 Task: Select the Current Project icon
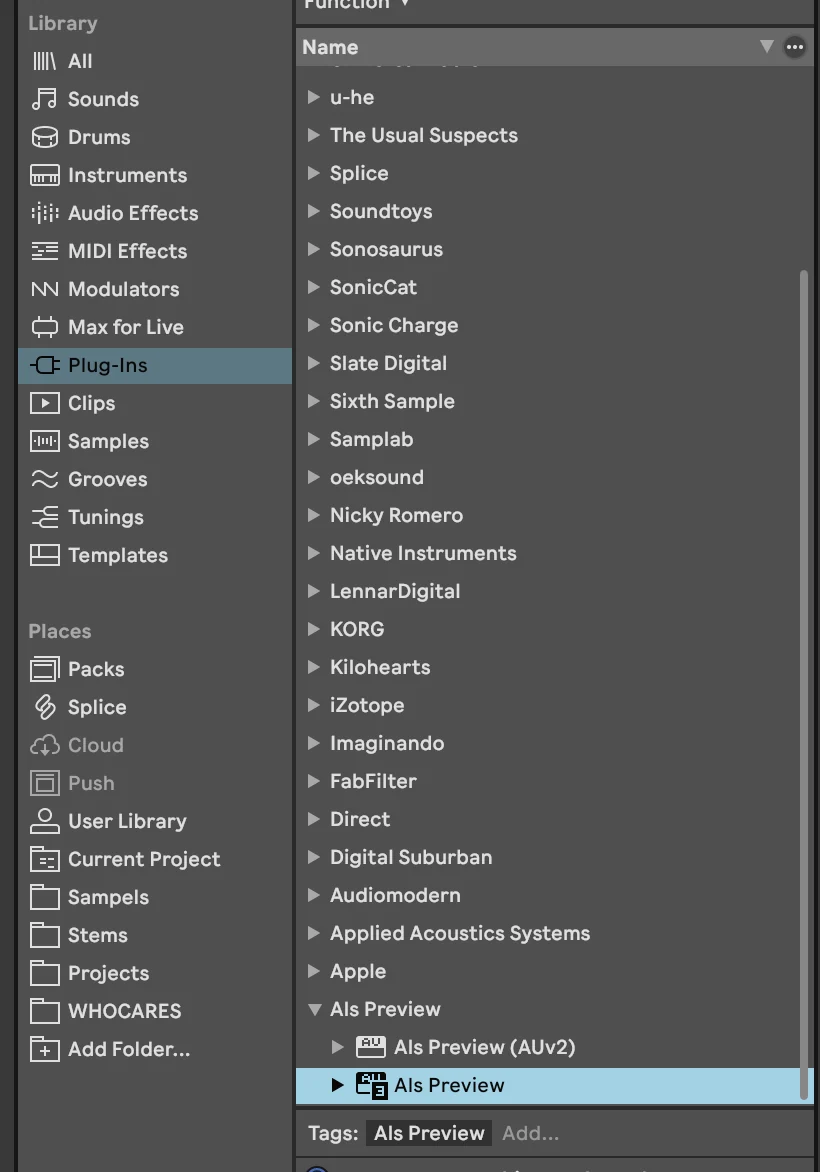click(x=44, y=860)
